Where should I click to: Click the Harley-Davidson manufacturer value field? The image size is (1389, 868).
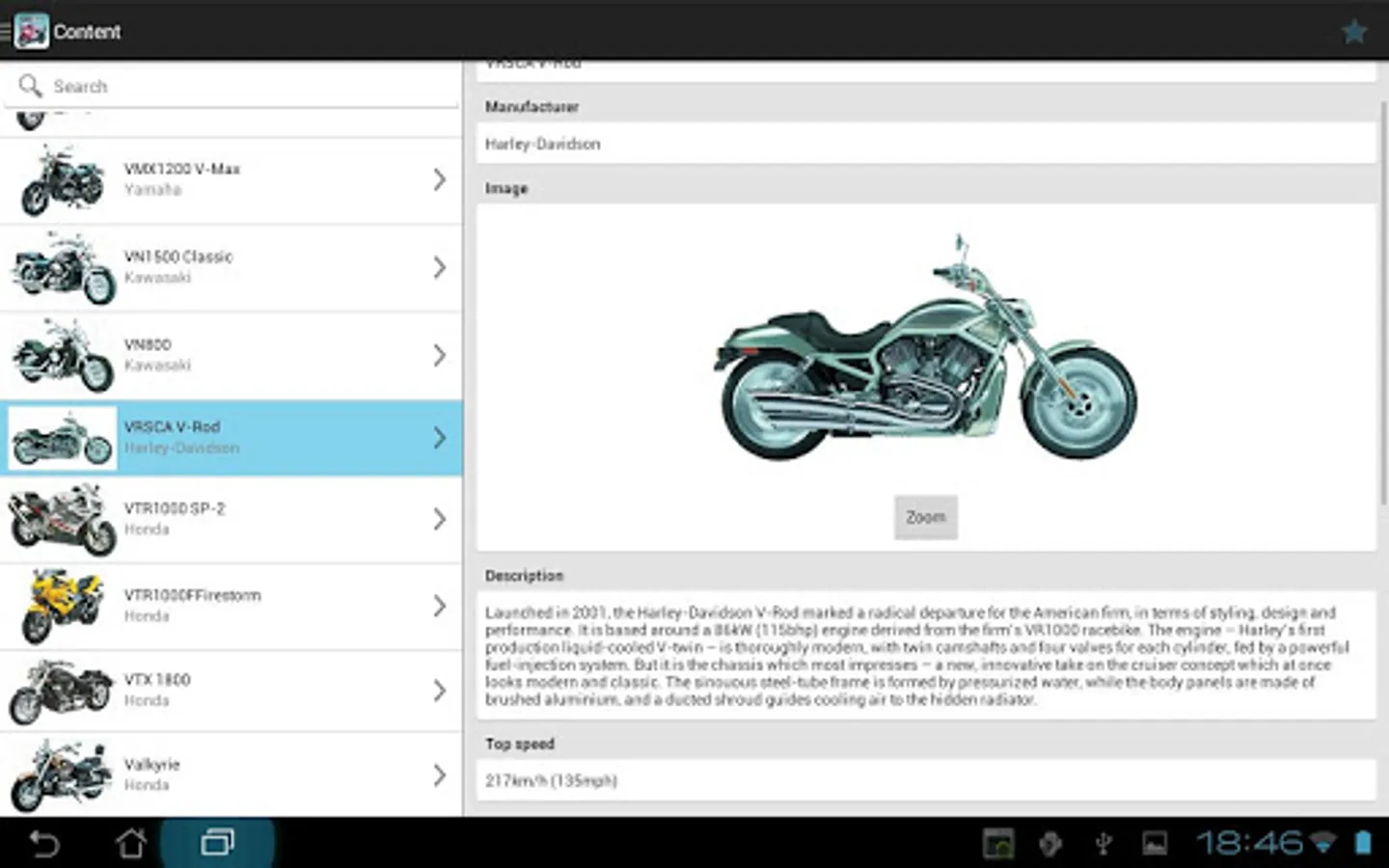926,144
